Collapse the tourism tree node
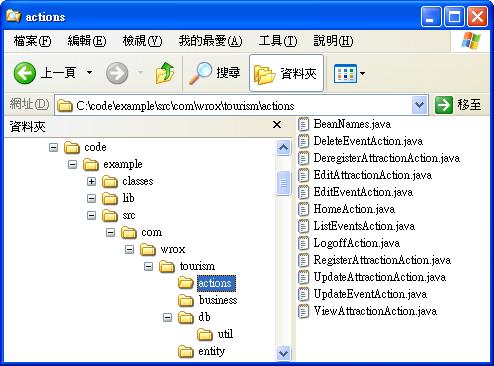 (148, 266)
